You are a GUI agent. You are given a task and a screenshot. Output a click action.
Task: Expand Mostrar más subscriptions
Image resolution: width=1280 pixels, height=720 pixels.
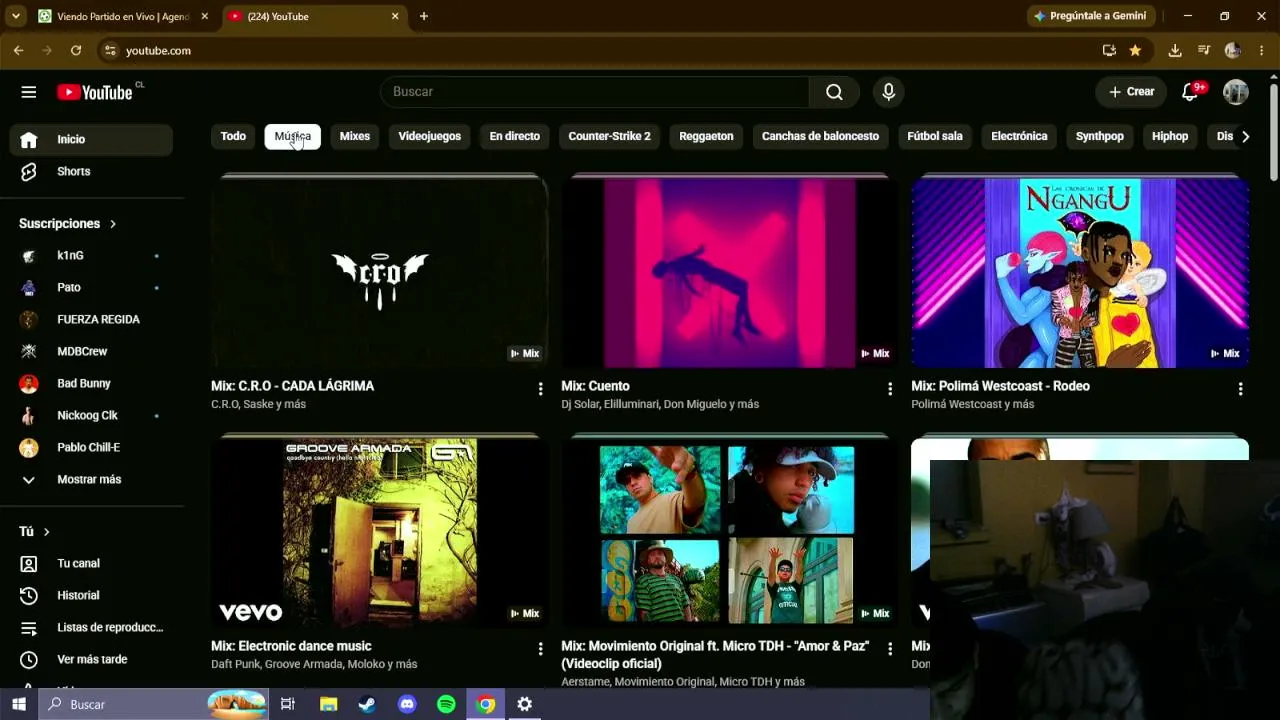pyautogui.click(x=92, y=479)
